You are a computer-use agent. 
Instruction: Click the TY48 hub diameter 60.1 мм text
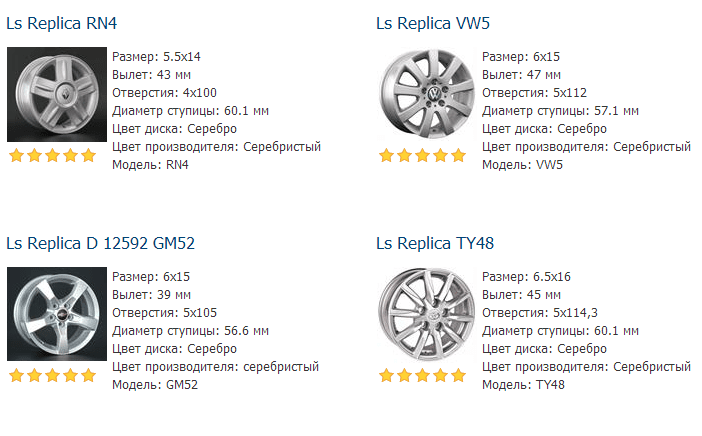click(616, 331)
